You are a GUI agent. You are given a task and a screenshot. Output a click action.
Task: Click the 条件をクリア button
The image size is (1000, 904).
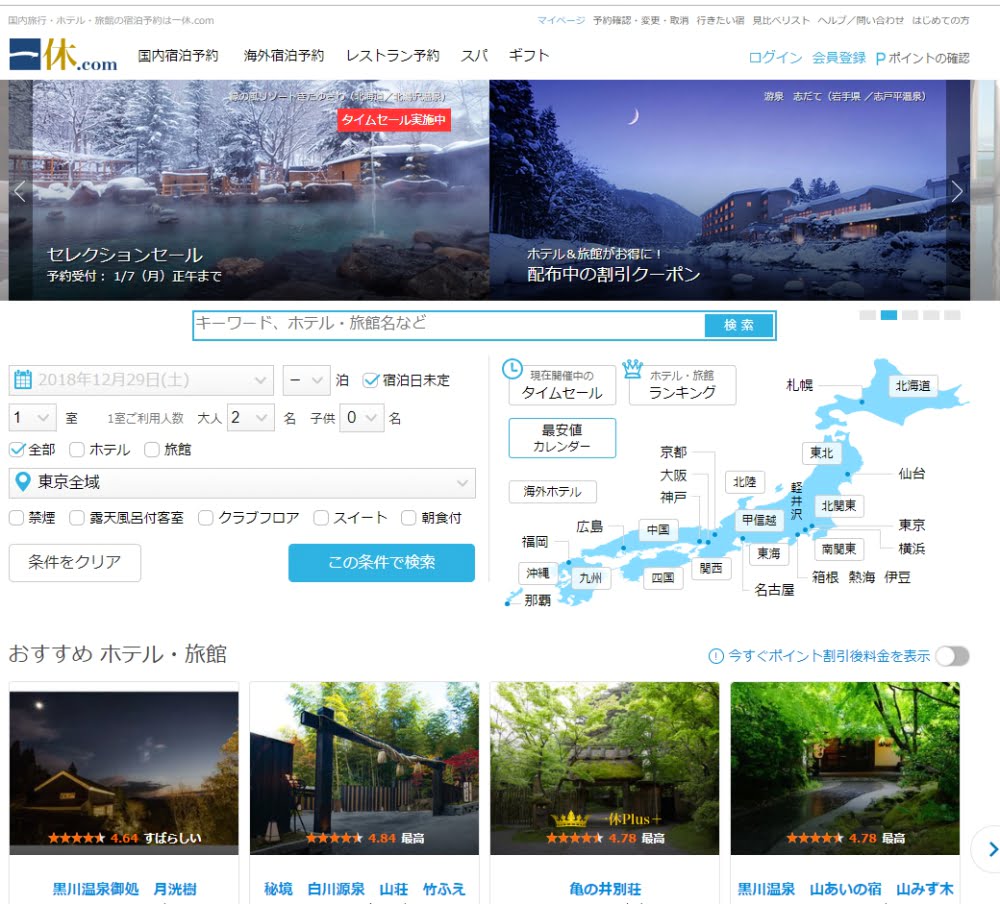tap(74, 563)
